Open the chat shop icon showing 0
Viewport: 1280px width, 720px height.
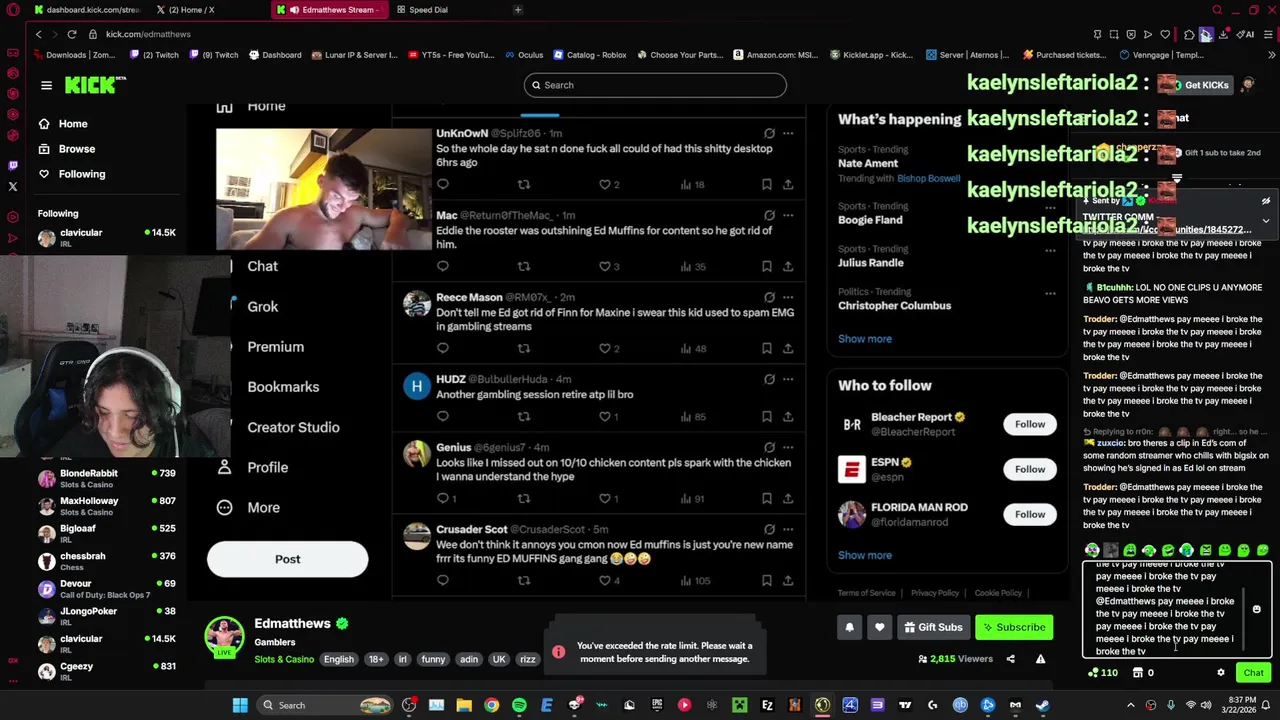[x=1143, y=673]
